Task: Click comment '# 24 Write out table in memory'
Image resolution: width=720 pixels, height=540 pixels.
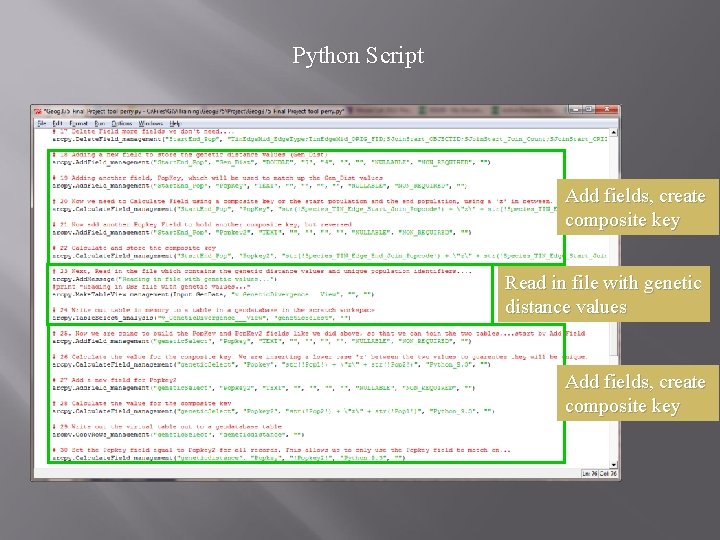Action: pos(214,310)
